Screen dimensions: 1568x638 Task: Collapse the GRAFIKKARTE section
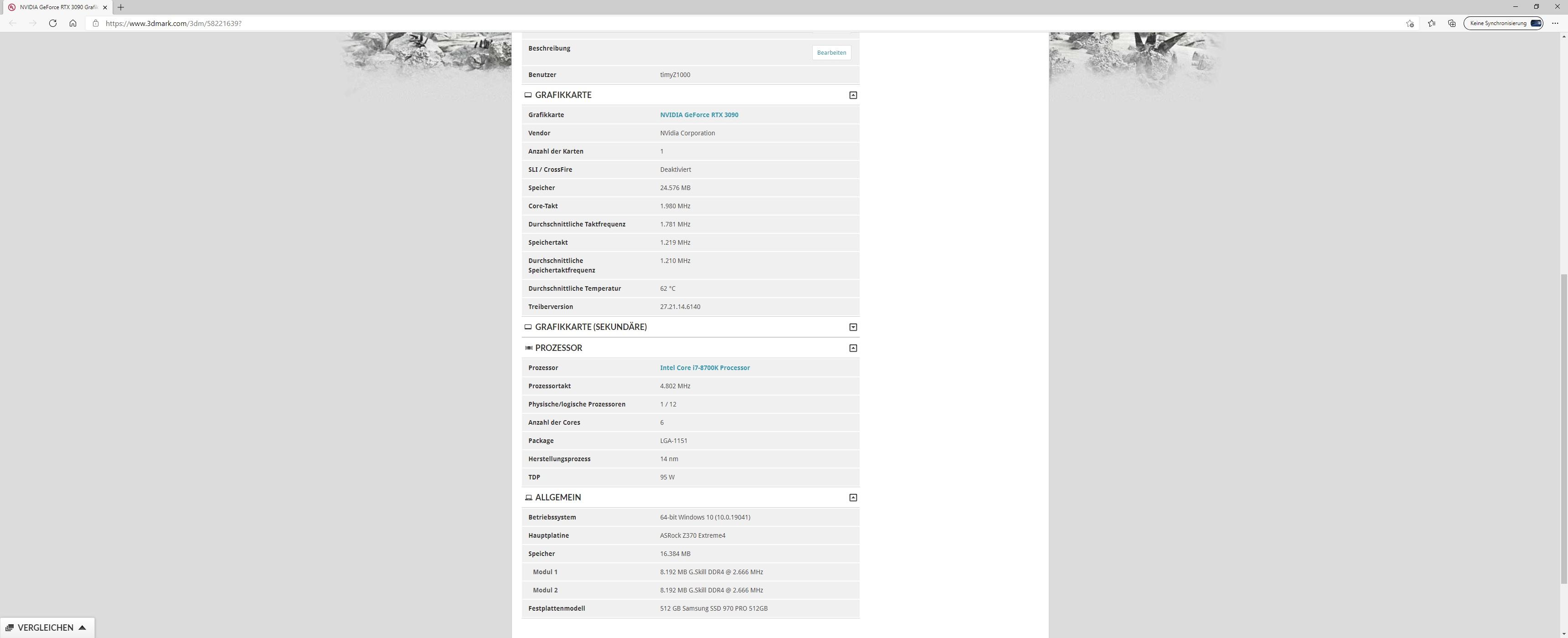853,95
